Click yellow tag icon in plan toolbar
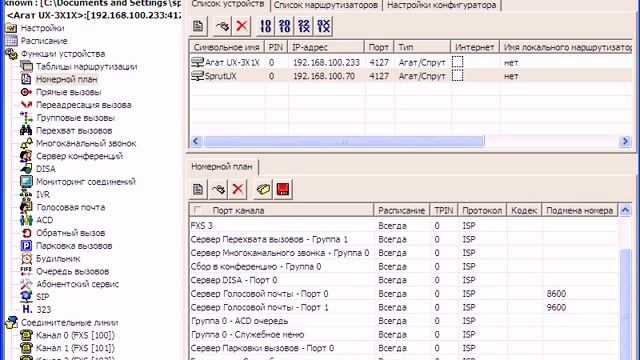This screenshot has height=360, width=640. [263, 189]
